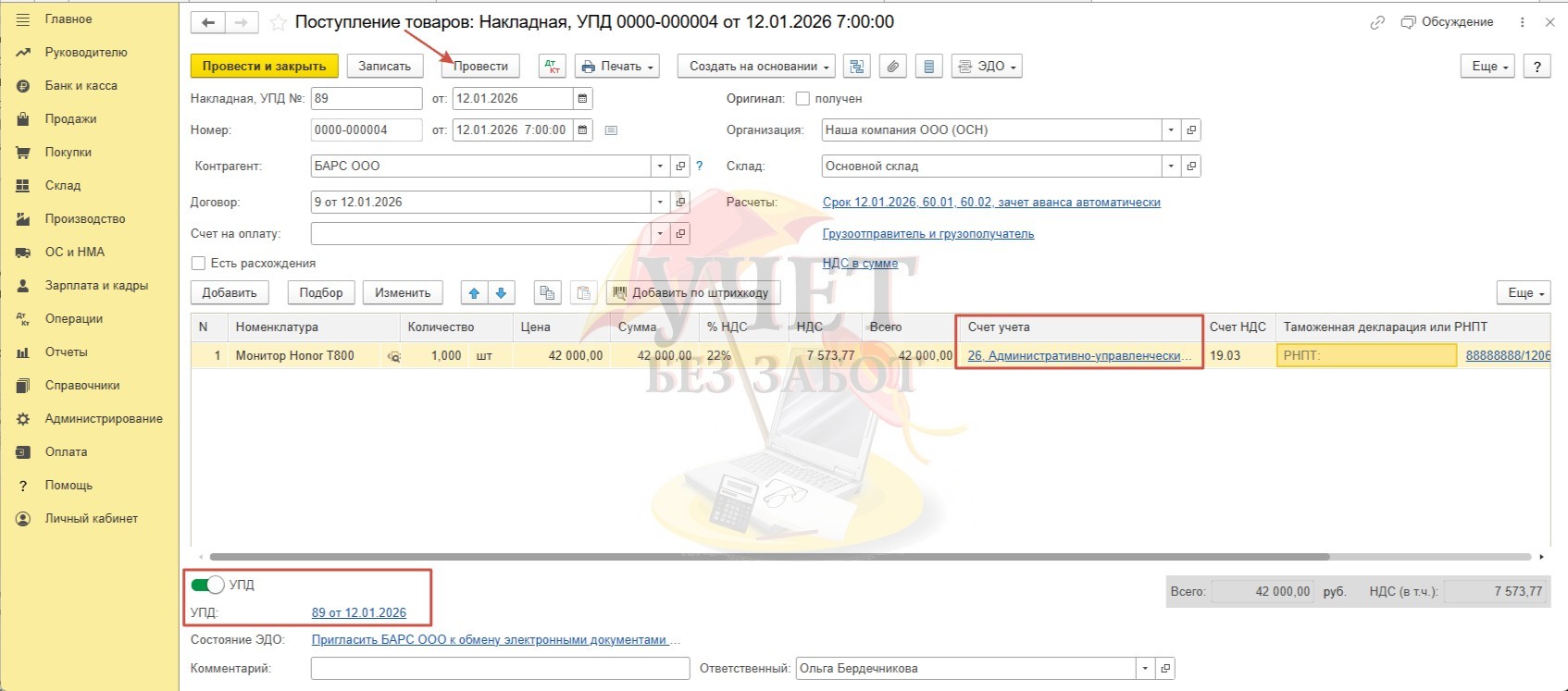Check the Оригинал получен checkbox
This screenshot has width=1568, height=691.
pyautogui.click(x=803, y=99)
